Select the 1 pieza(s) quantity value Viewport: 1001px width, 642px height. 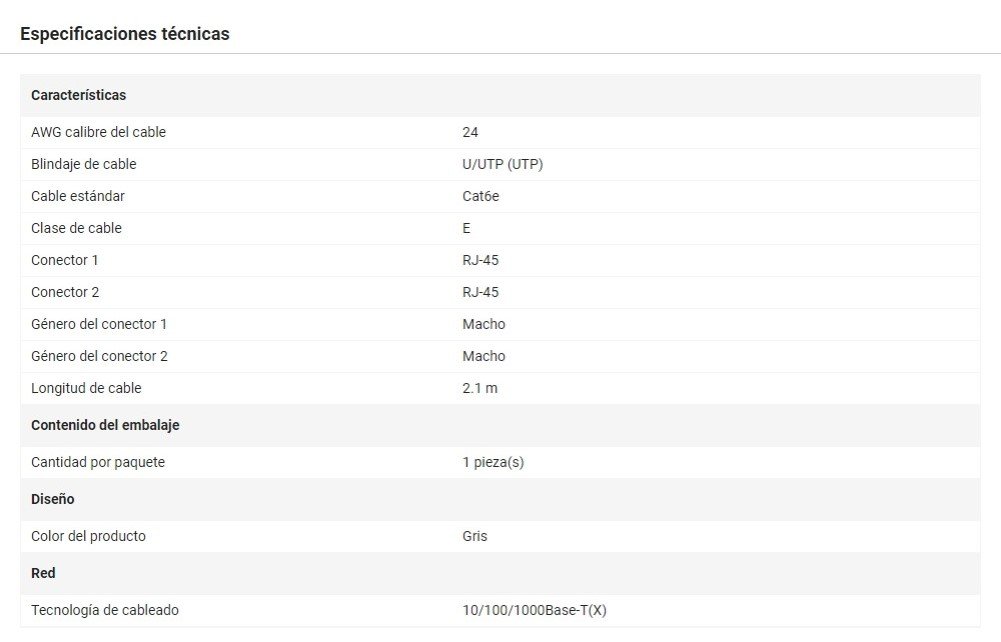pyautogui.click(x=493, y=462)
